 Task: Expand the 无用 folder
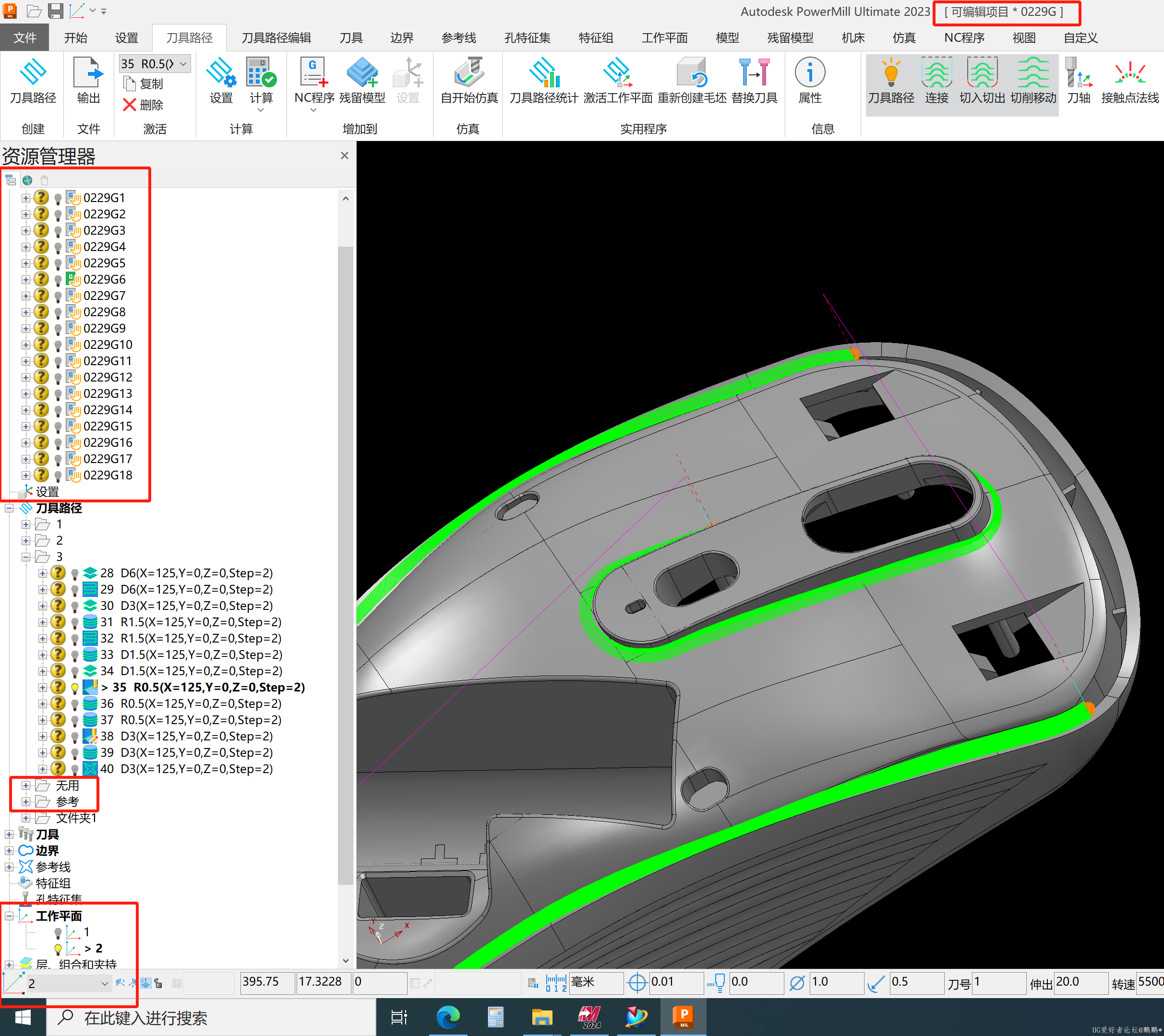click(x=25, y=786)
